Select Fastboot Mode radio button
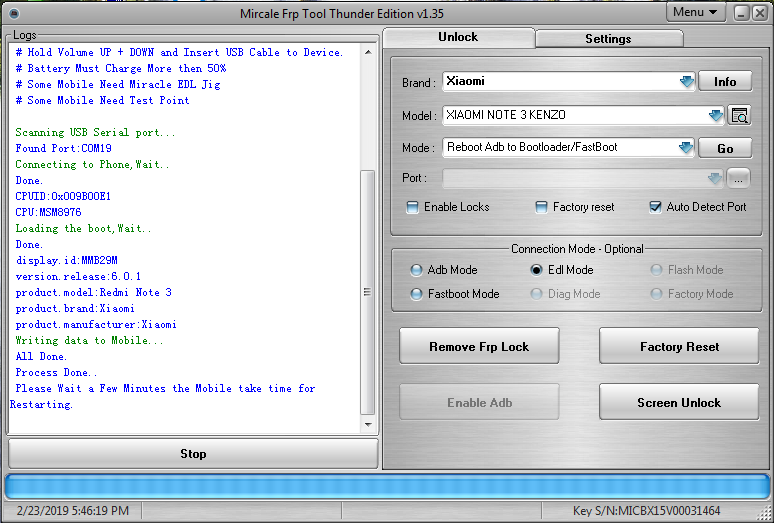This screenshot has width=774, height=523. 416,294
